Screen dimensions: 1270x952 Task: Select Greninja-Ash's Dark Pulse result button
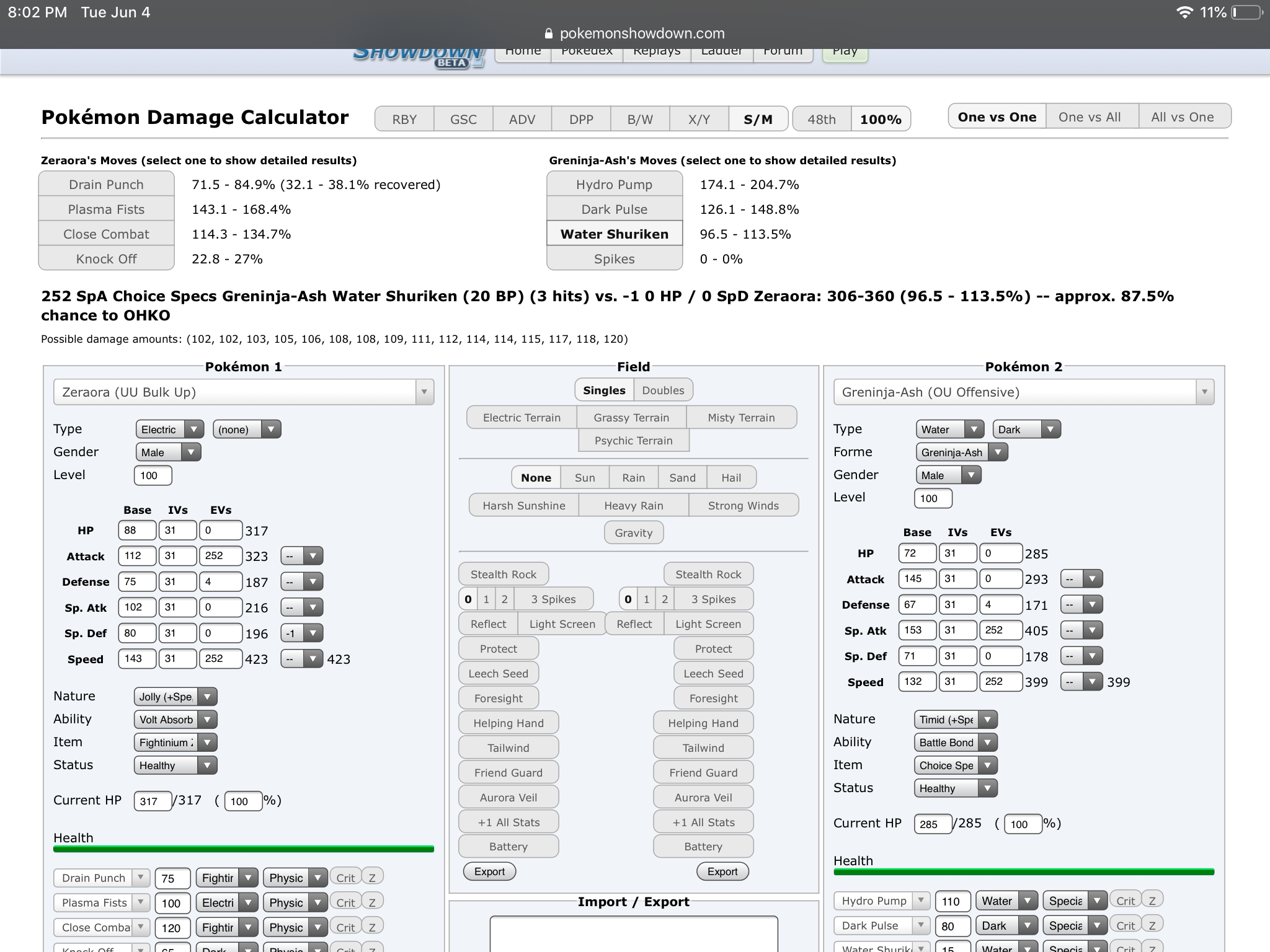615,209
